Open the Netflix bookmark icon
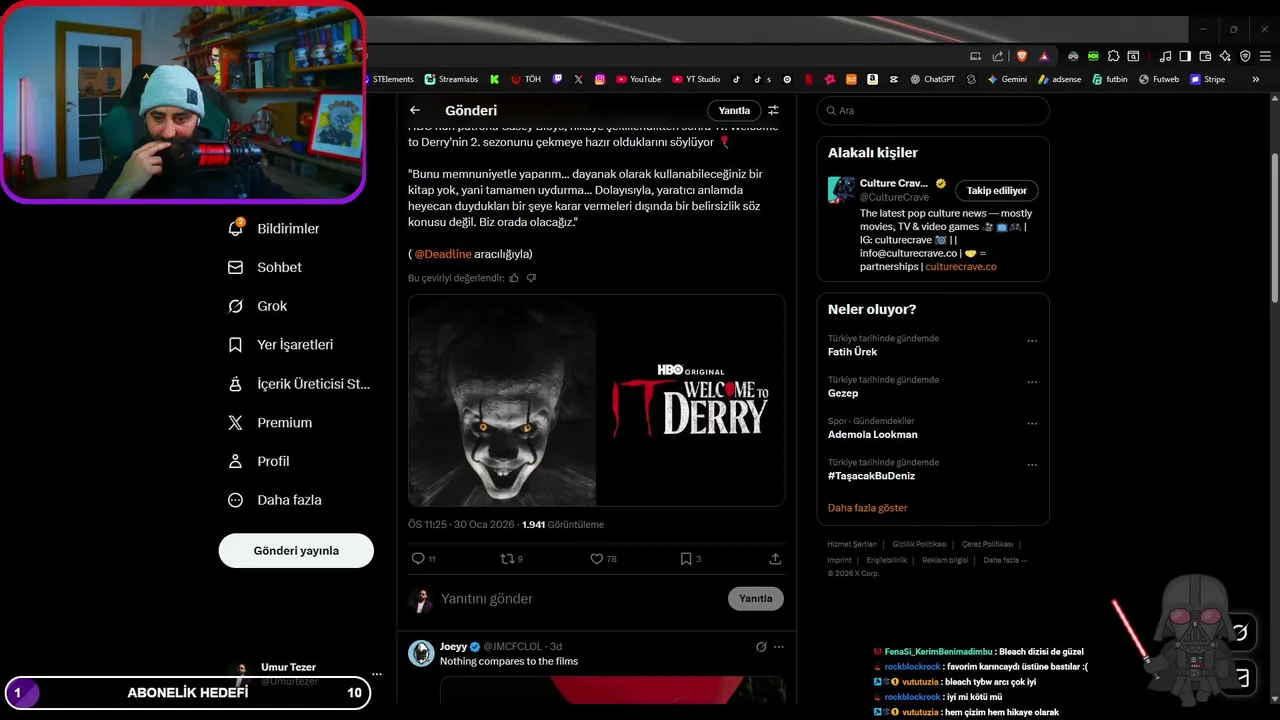 click(809, 79)
